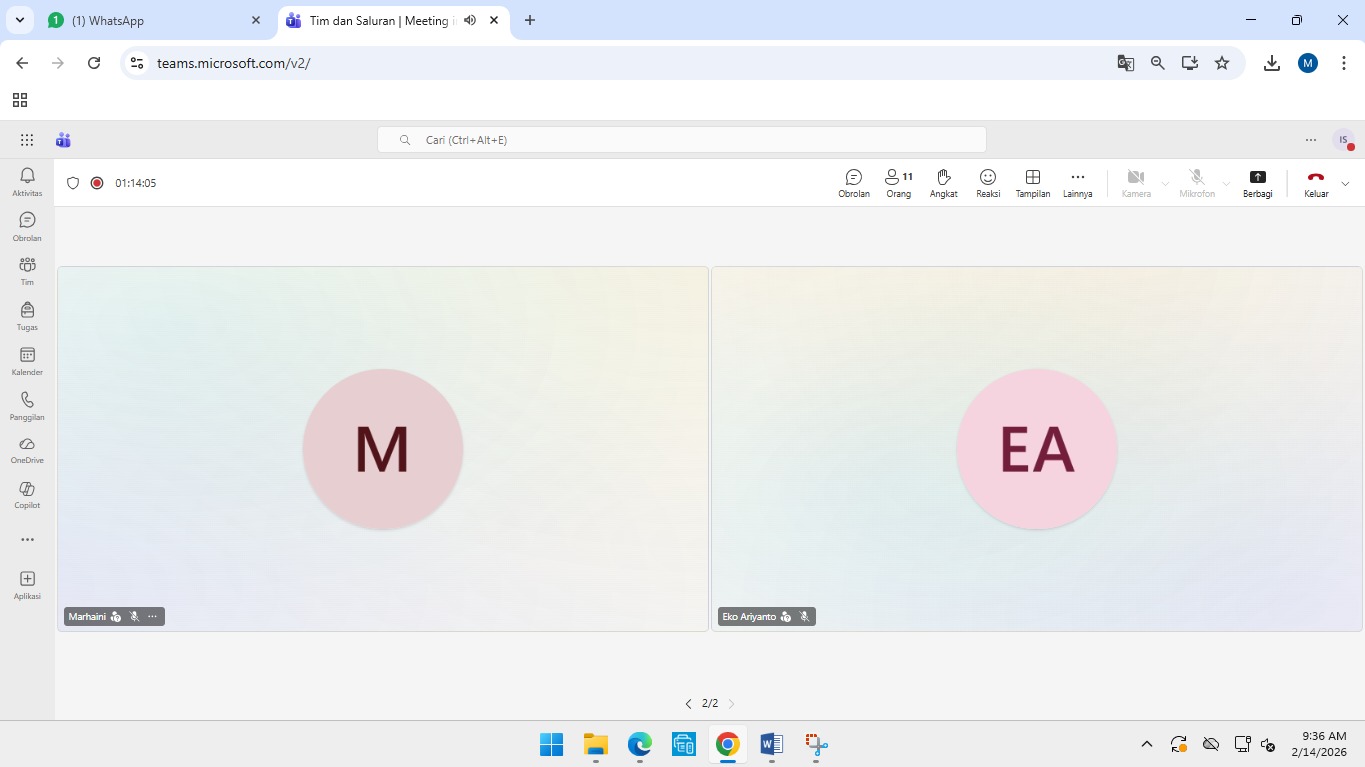This screenshot has width=1365, height=767.
Task: Expand the Kamera options dropdown arrow
Action: 1165,184
